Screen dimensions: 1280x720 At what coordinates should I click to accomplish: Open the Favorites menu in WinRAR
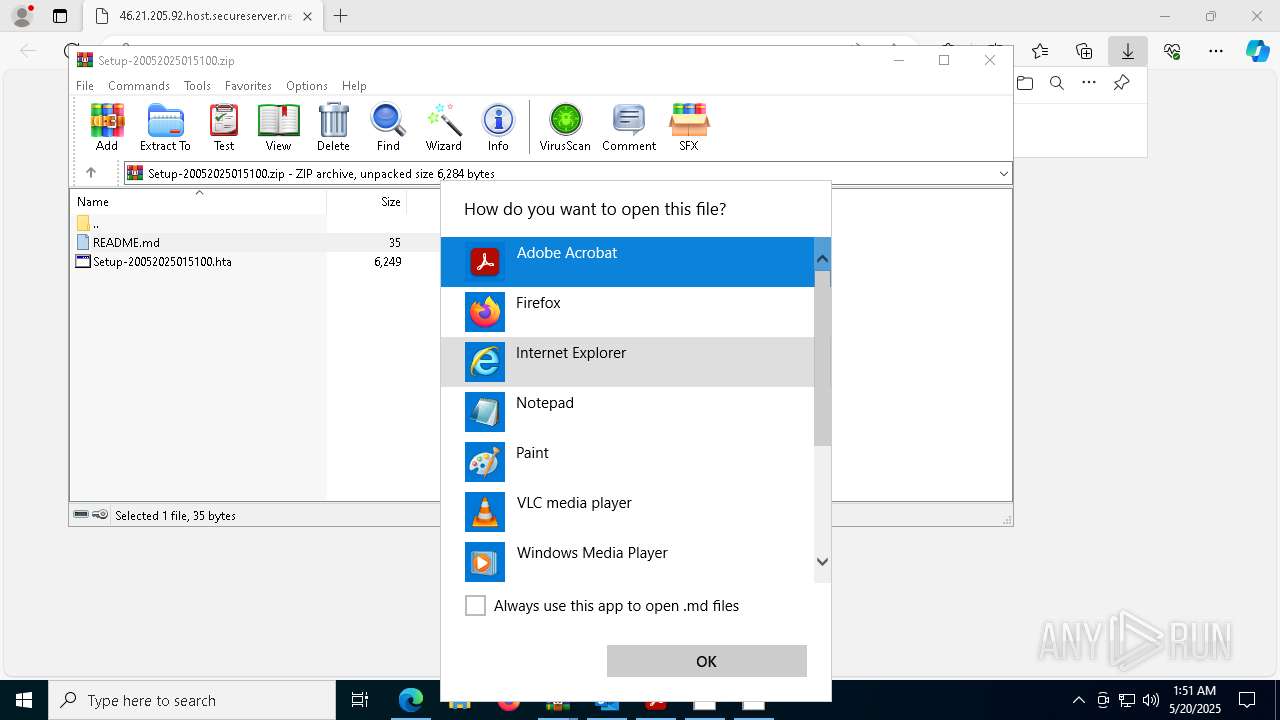(x=248, y=86)
